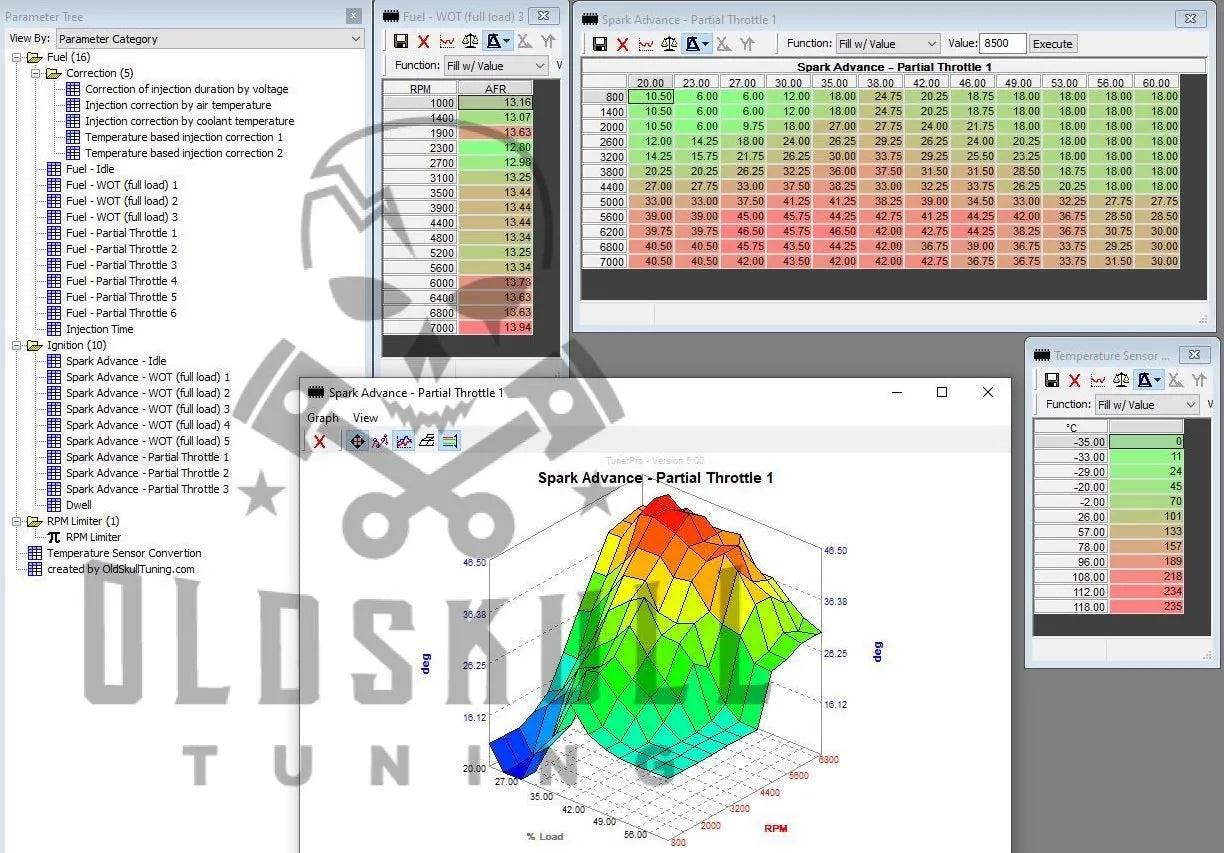Click the crosshair move icon in graph toolbar
Image resolution: width=1224 pixels, height=853 pixels.
(357, 441)
